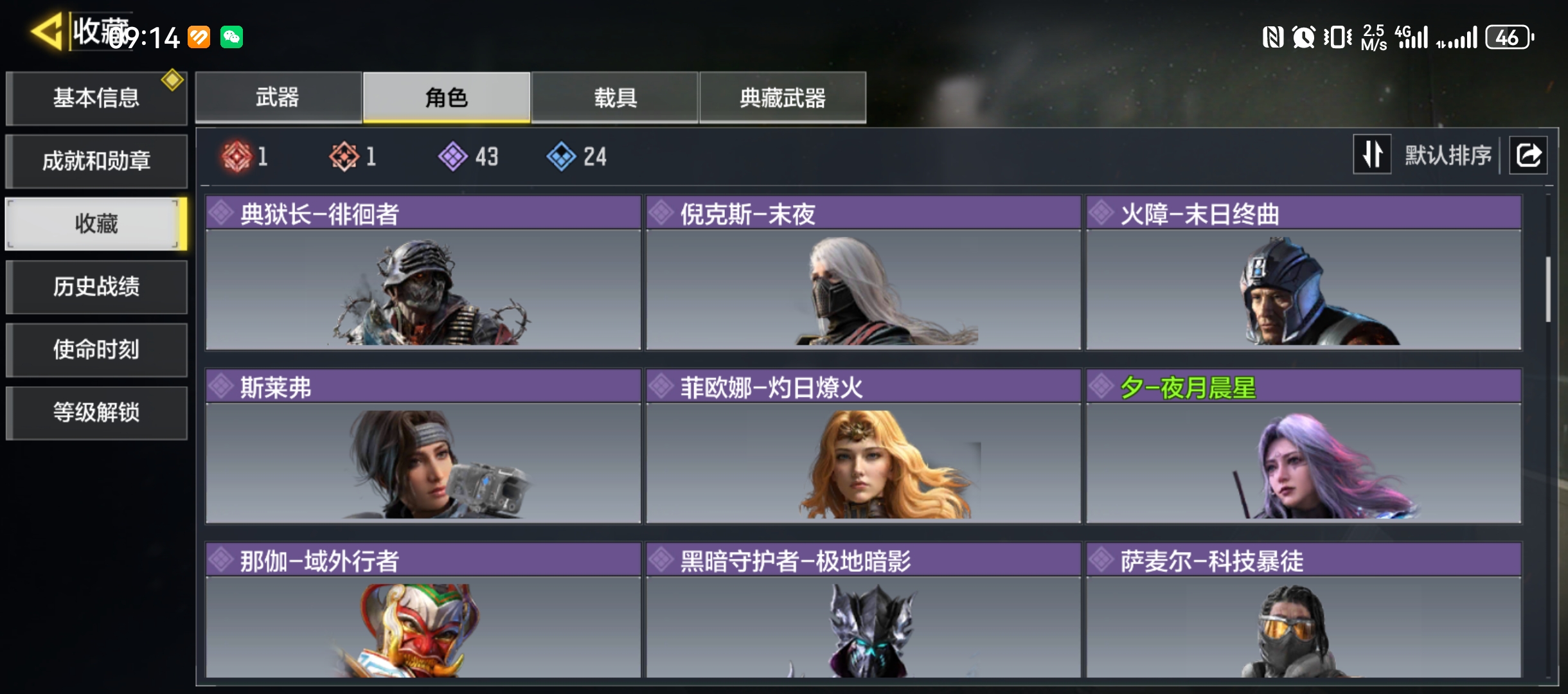
Task: Open the 默认排序 sort dropdown
Action: click(1447, 155)
